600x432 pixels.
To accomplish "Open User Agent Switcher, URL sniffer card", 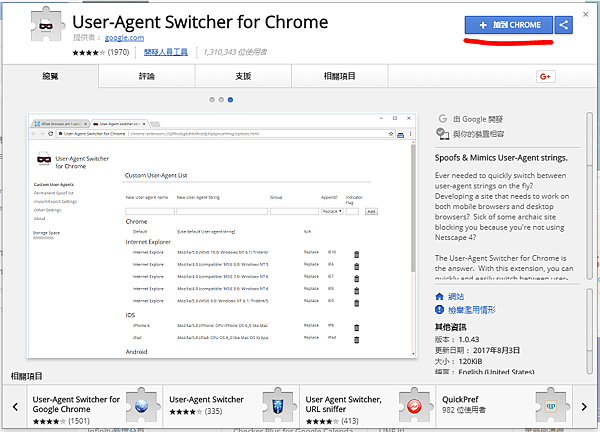I will tap(368, 407).
